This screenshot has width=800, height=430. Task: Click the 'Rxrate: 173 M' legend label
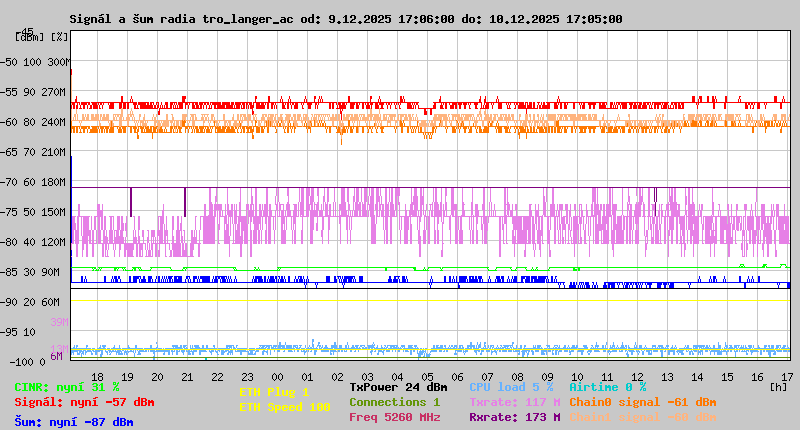pyautogui.click(x=515, y=417)
